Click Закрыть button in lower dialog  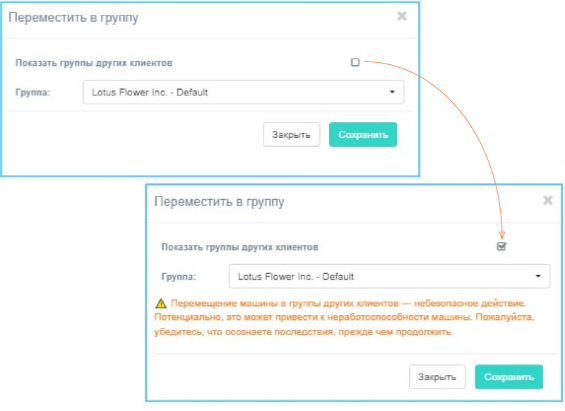437,377
